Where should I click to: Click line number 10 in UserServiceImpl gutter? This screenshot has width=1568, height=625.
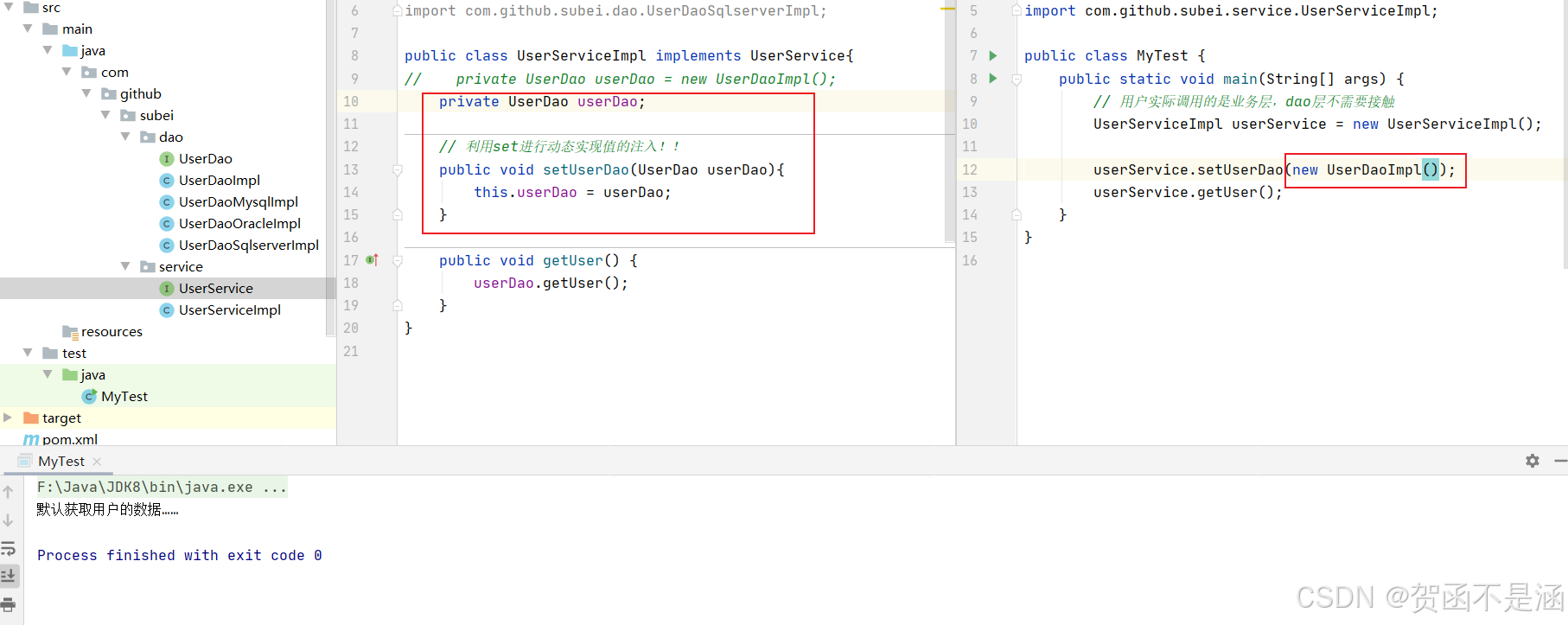click(x=350, y=101)
